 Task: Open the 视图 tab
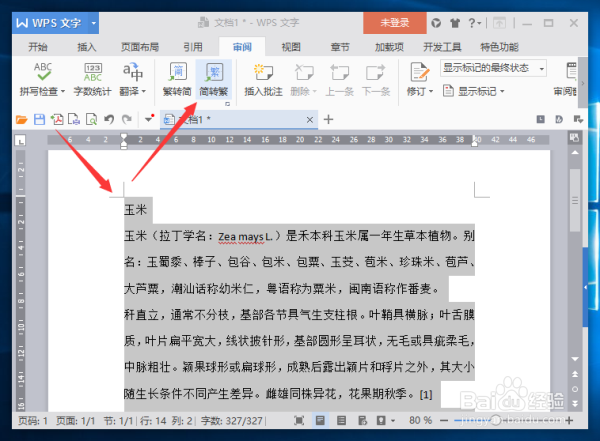(x=291, y=47)
